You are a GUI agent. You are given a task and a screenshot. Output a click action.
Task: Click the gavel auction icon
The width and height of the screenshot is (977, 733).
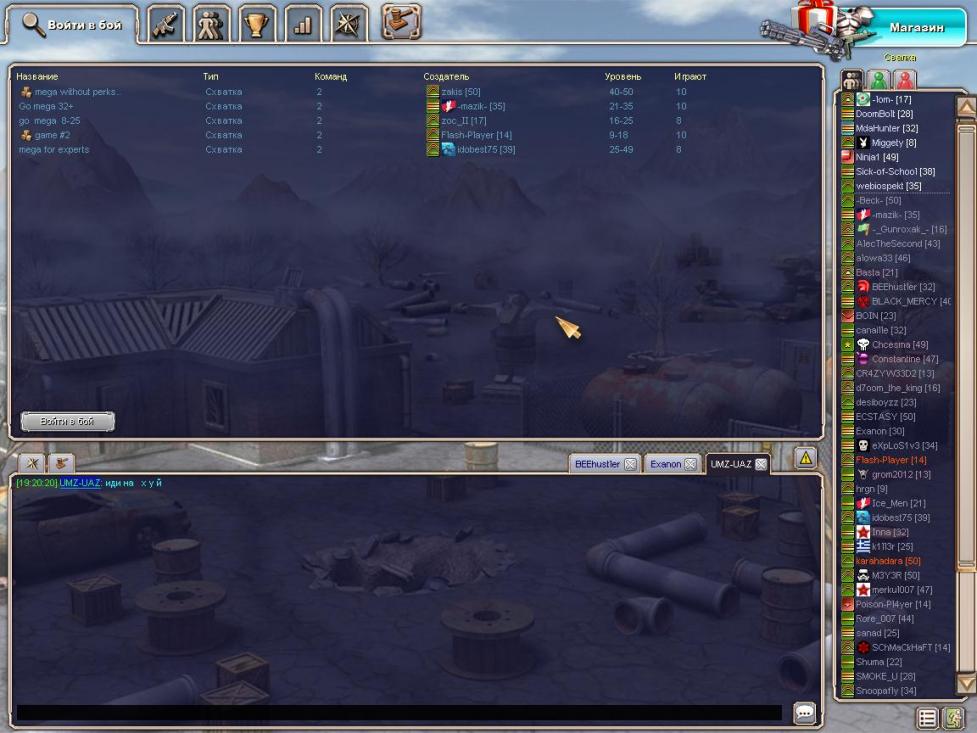click(x=401, y=22)
